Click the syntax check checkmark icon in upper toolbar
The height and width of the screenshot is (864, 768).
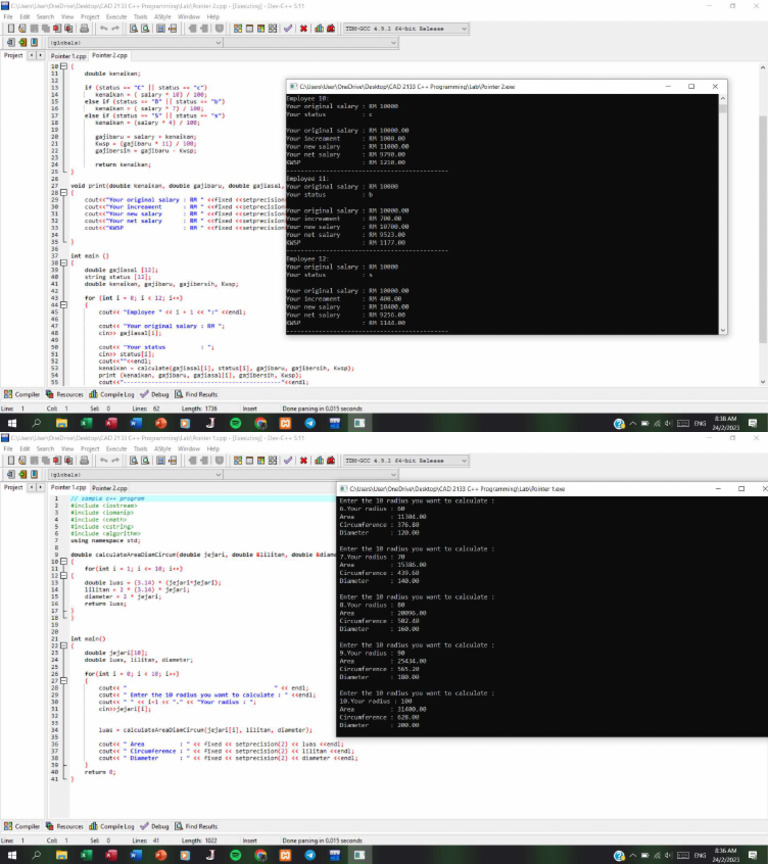coord(288,29)
